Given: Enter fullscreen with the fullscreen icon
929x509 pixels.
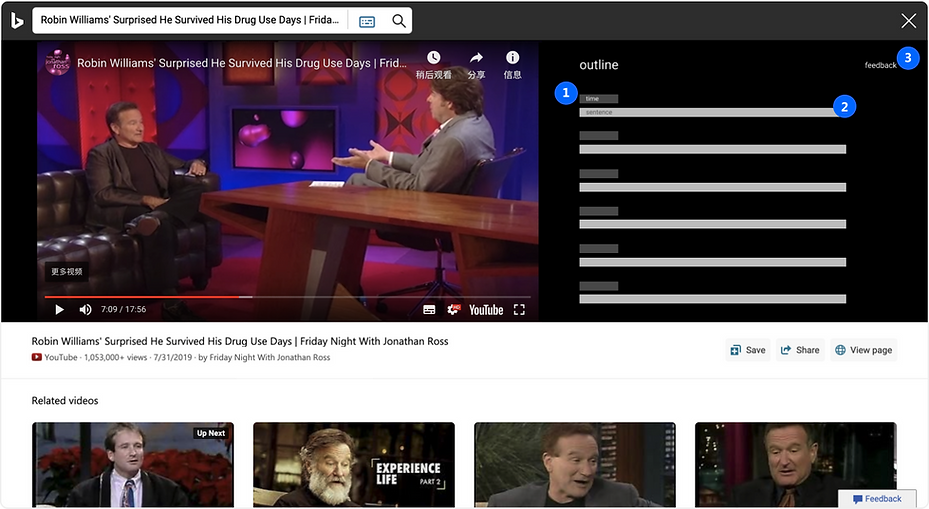Looking at the screenshot, I should pos(520,310).
